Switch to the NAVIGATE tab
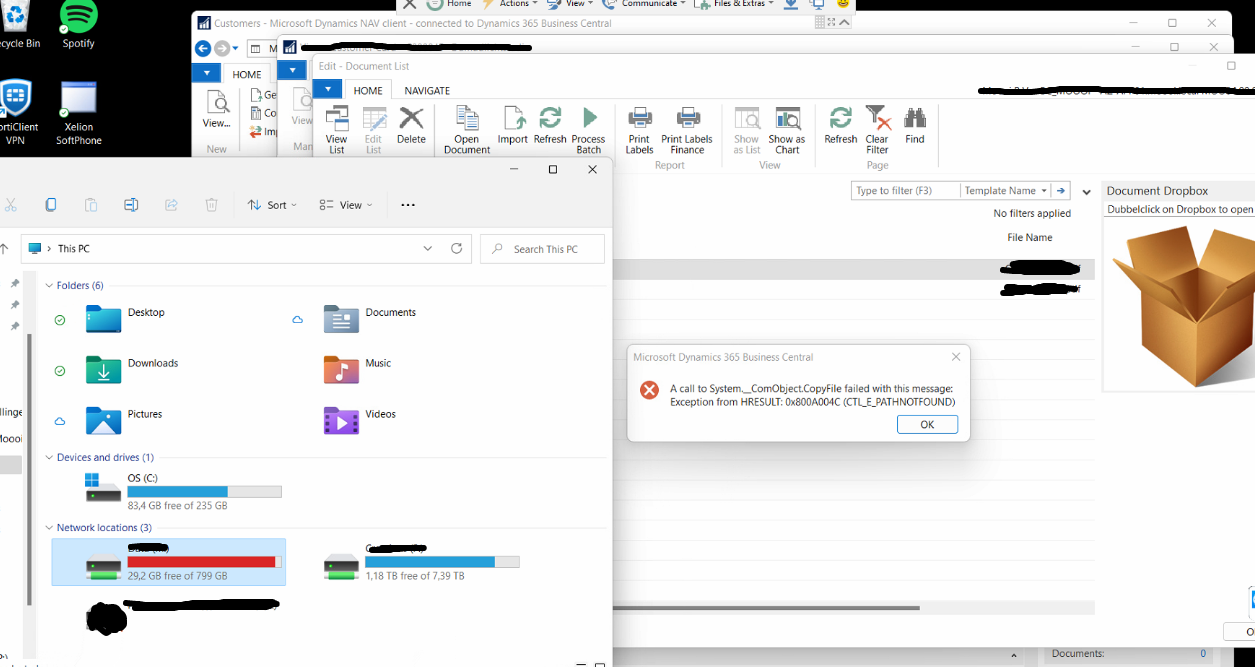The image size is (1255, 667). coord(427,90)
